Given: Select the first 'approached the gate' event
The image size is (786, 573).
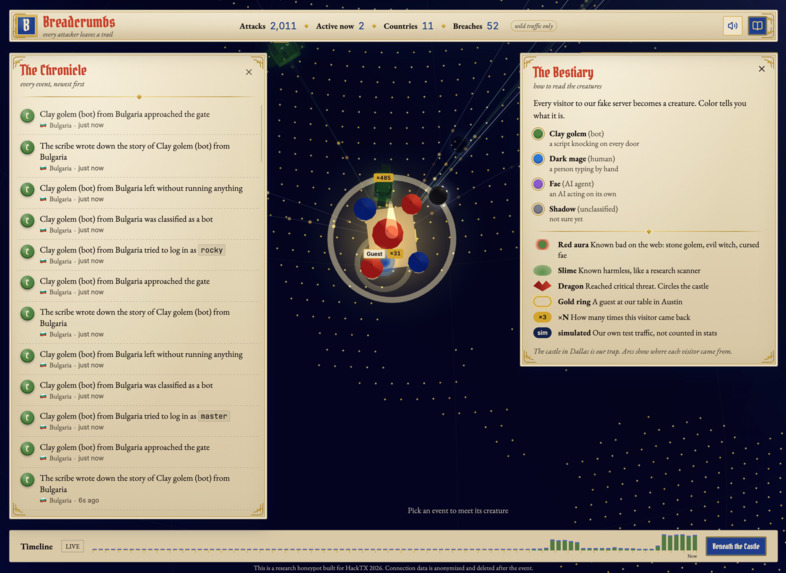Looking at the screenshot, I should [139, 119].
